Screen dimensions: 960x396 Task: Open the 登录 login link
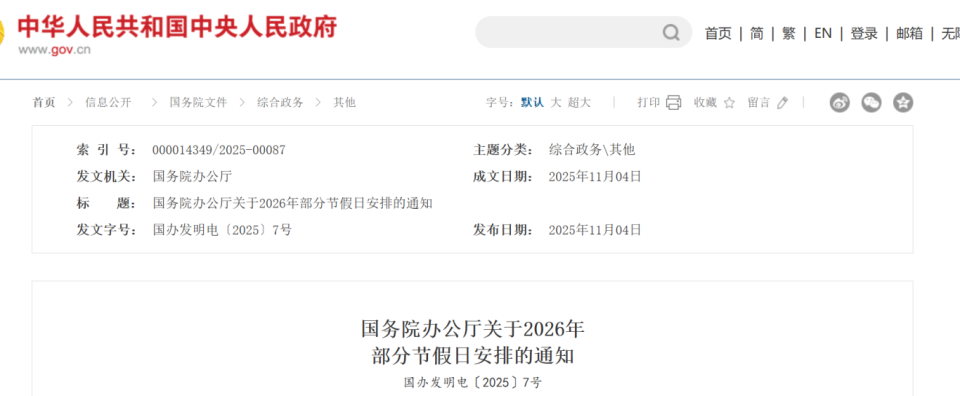coord(864,34)
